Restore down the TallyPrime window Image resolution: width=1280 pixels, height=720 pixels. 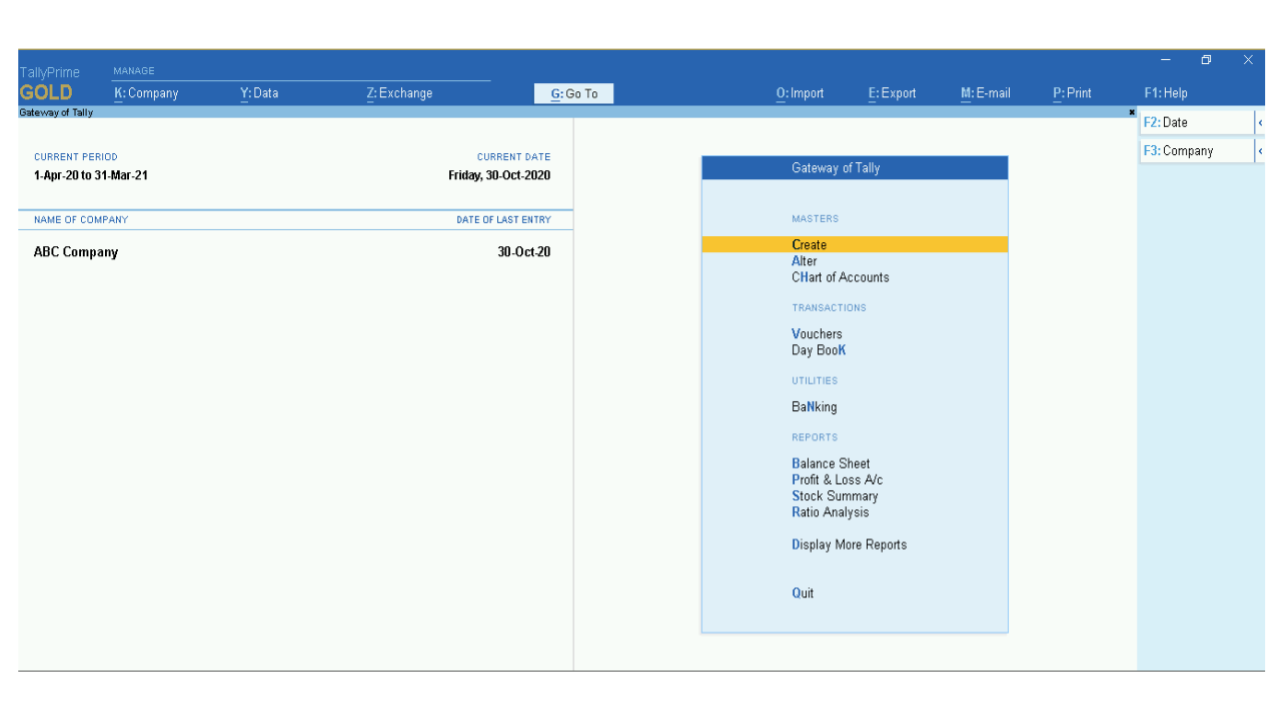[x=1206, y=60]
